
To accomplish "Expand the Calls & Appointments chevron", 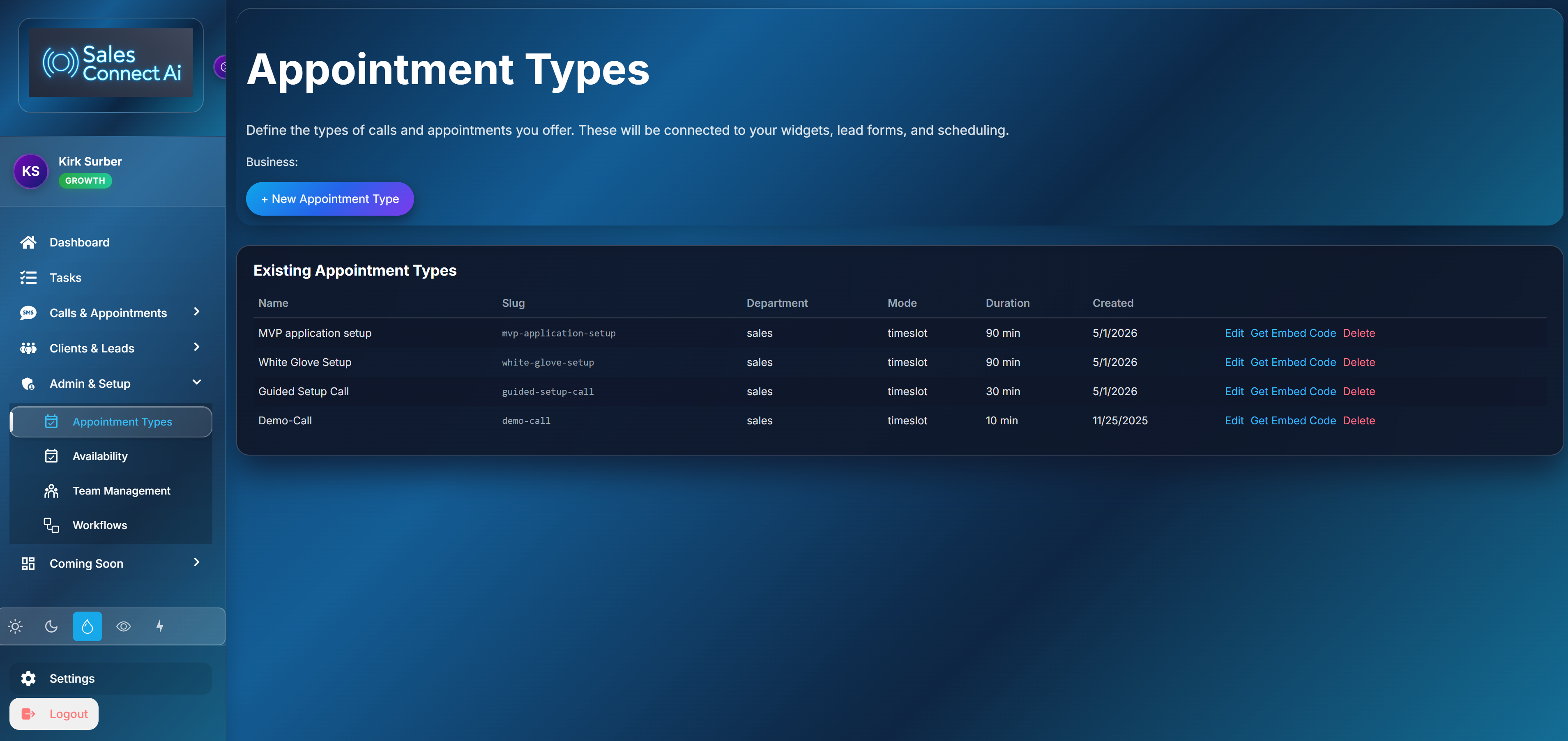I will pyautogui.click(x=197, y=312).
